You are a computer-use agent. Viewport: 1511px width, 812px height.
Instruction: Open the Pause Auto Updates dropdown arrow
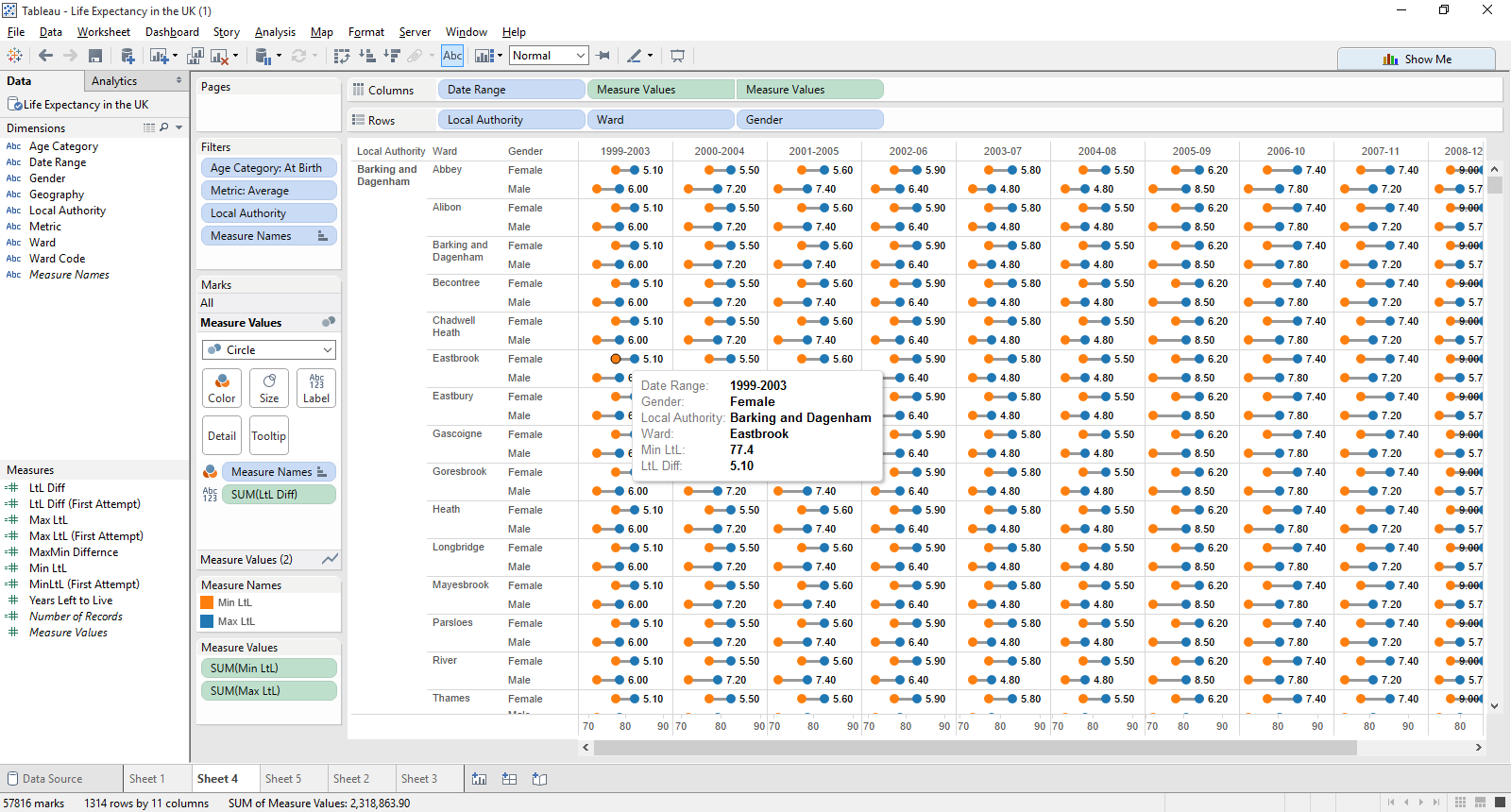coord(279,56)
